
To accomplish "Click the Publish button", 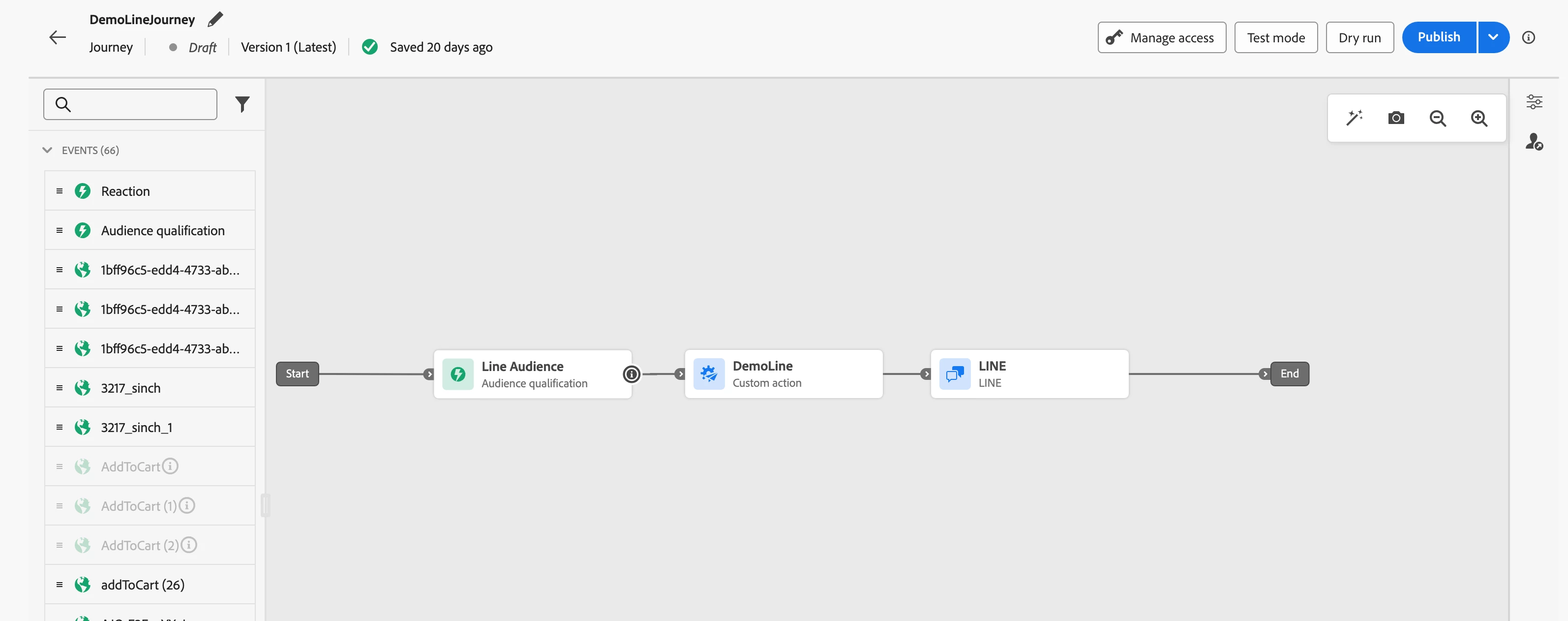I will coord(1438,37).
